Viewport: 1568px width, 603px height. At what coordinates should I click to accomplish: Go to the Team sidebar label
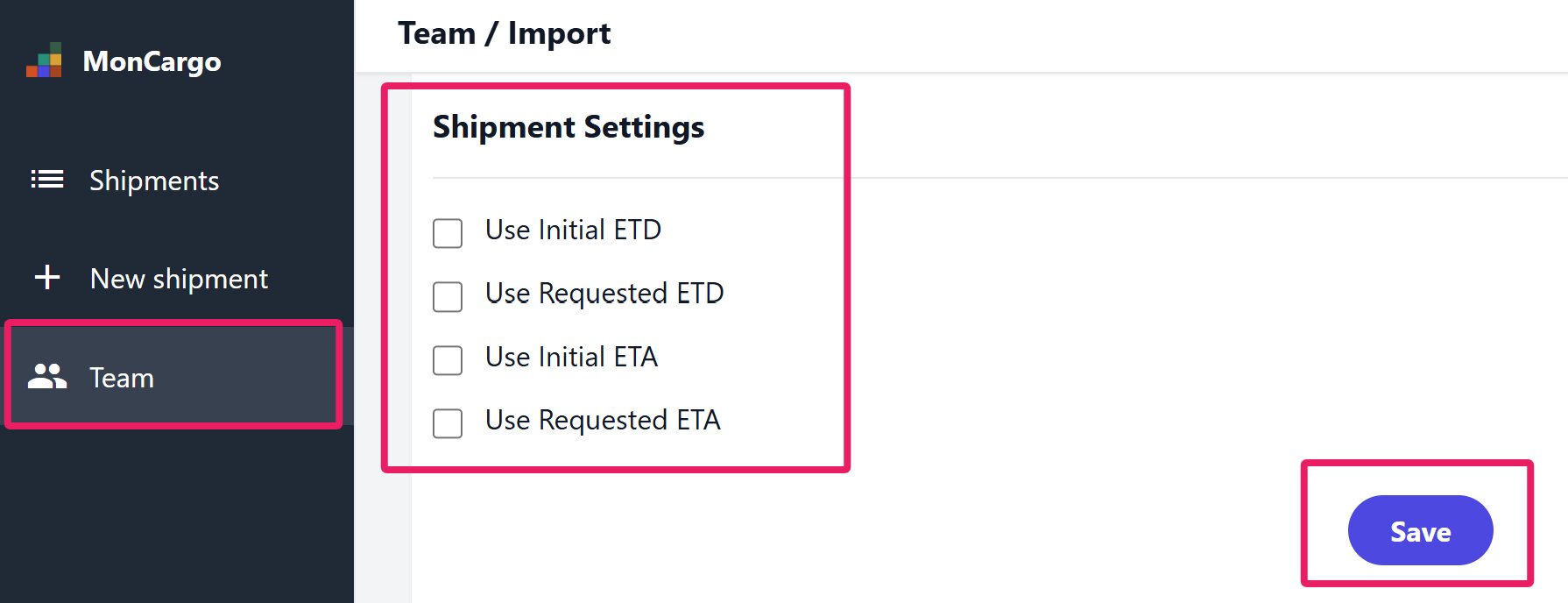[x=122, y=378]
